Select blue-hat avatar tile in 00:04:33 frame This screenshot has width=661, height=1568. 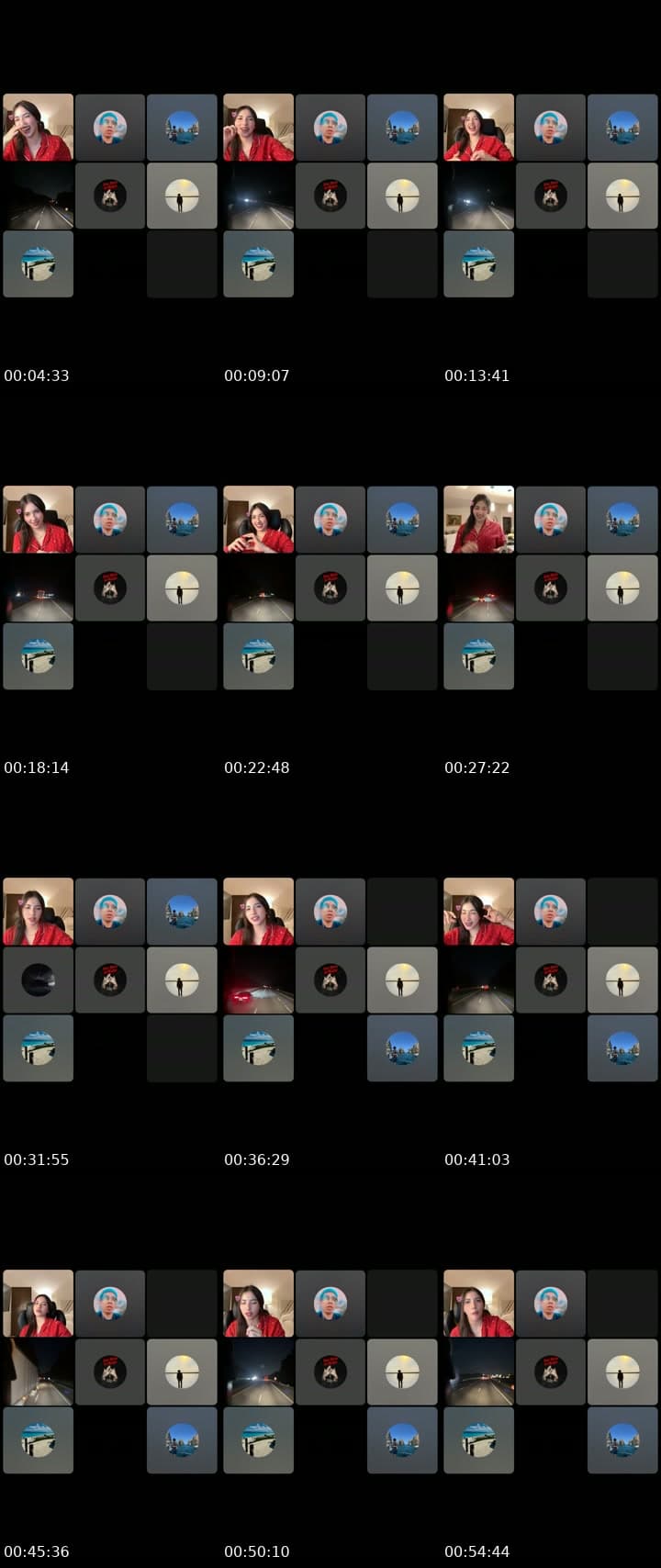[x=110, y=128]
